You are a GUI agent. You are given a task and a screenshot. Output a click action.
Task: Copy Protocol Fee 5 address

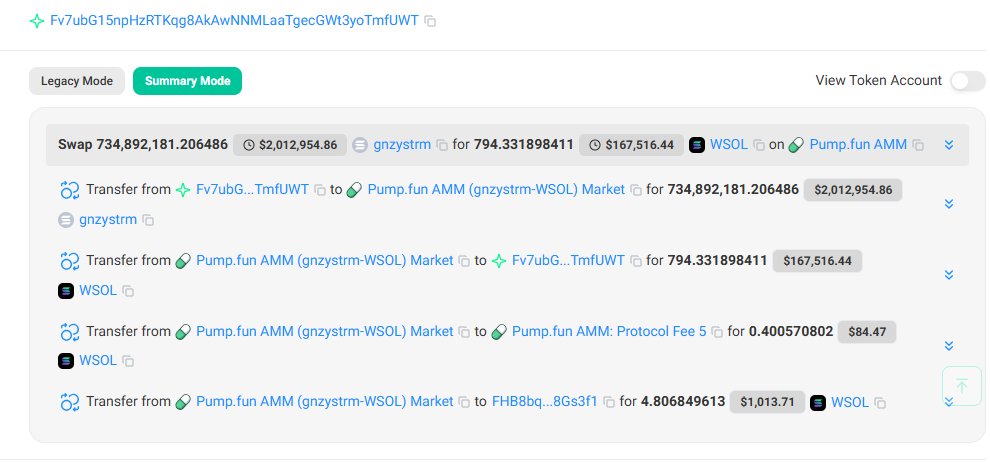coord(717,331)
